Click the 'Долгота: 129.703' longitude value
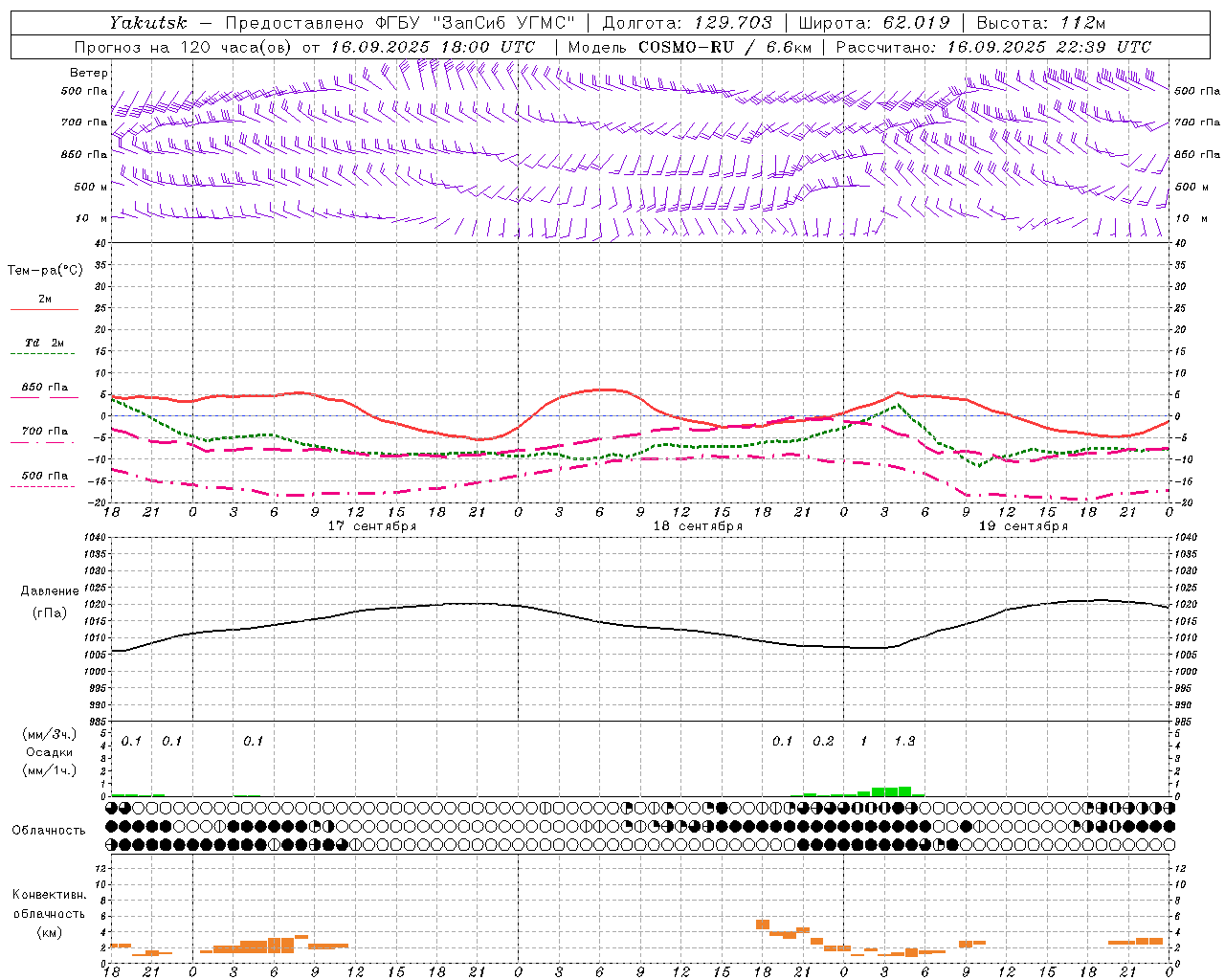 686,23
